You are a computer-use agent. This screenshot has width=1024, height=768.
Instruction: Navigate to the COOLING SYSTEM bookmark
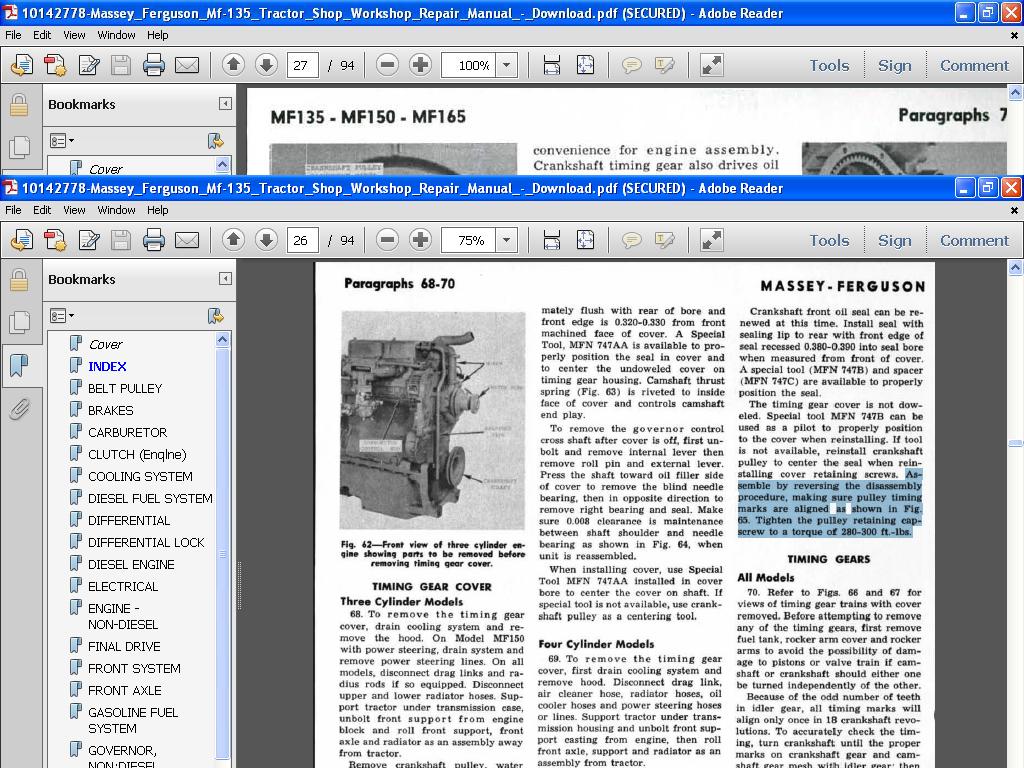coord(140,477)
